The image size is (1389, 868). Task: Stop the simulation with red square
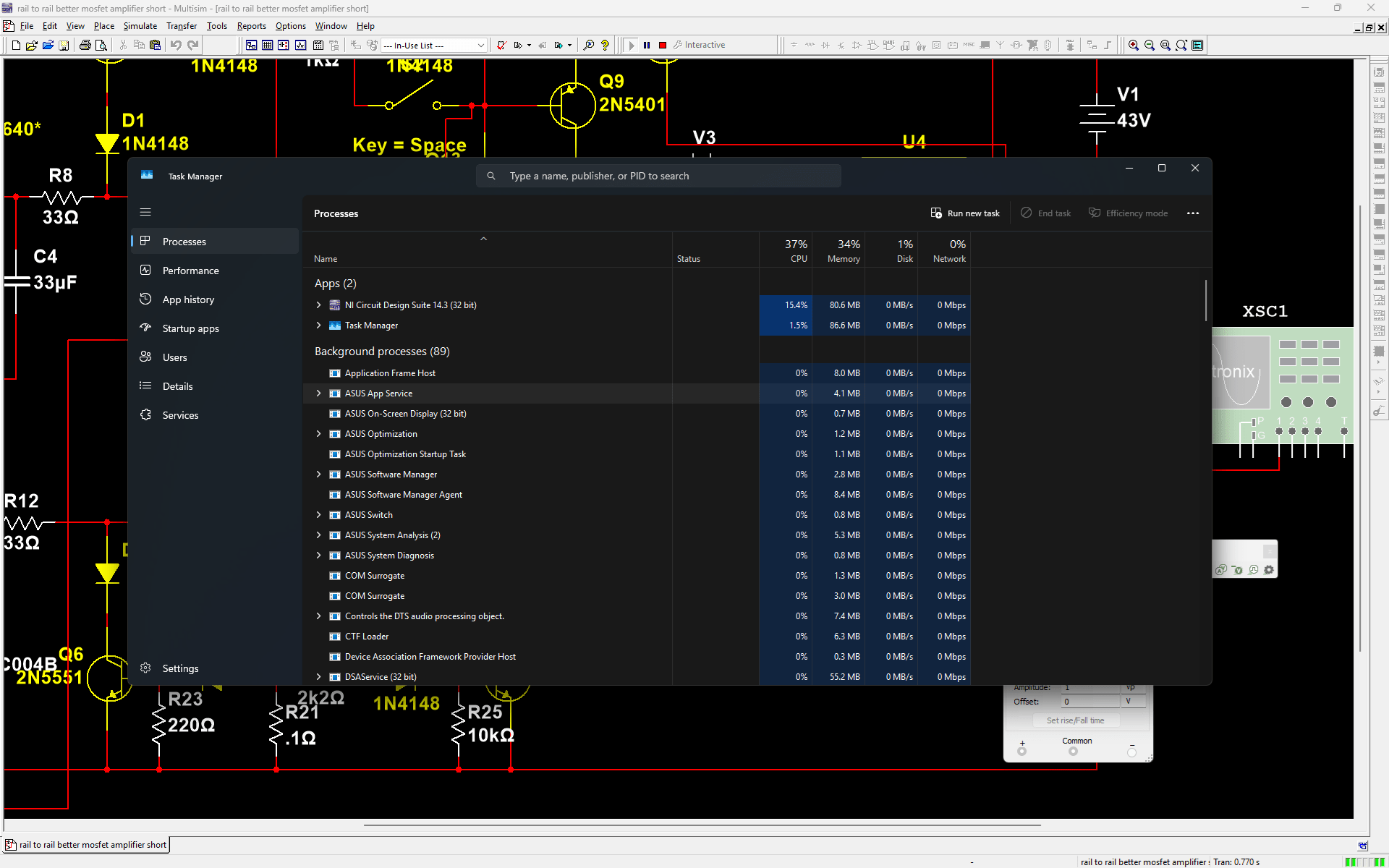(662, 45)
